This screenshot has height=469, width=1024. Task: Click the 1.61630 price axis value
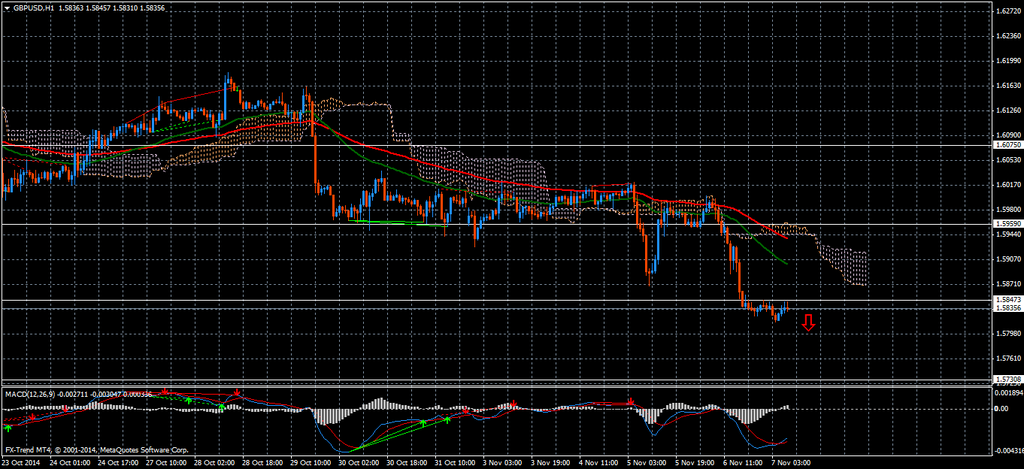(x=1008, y=86)
